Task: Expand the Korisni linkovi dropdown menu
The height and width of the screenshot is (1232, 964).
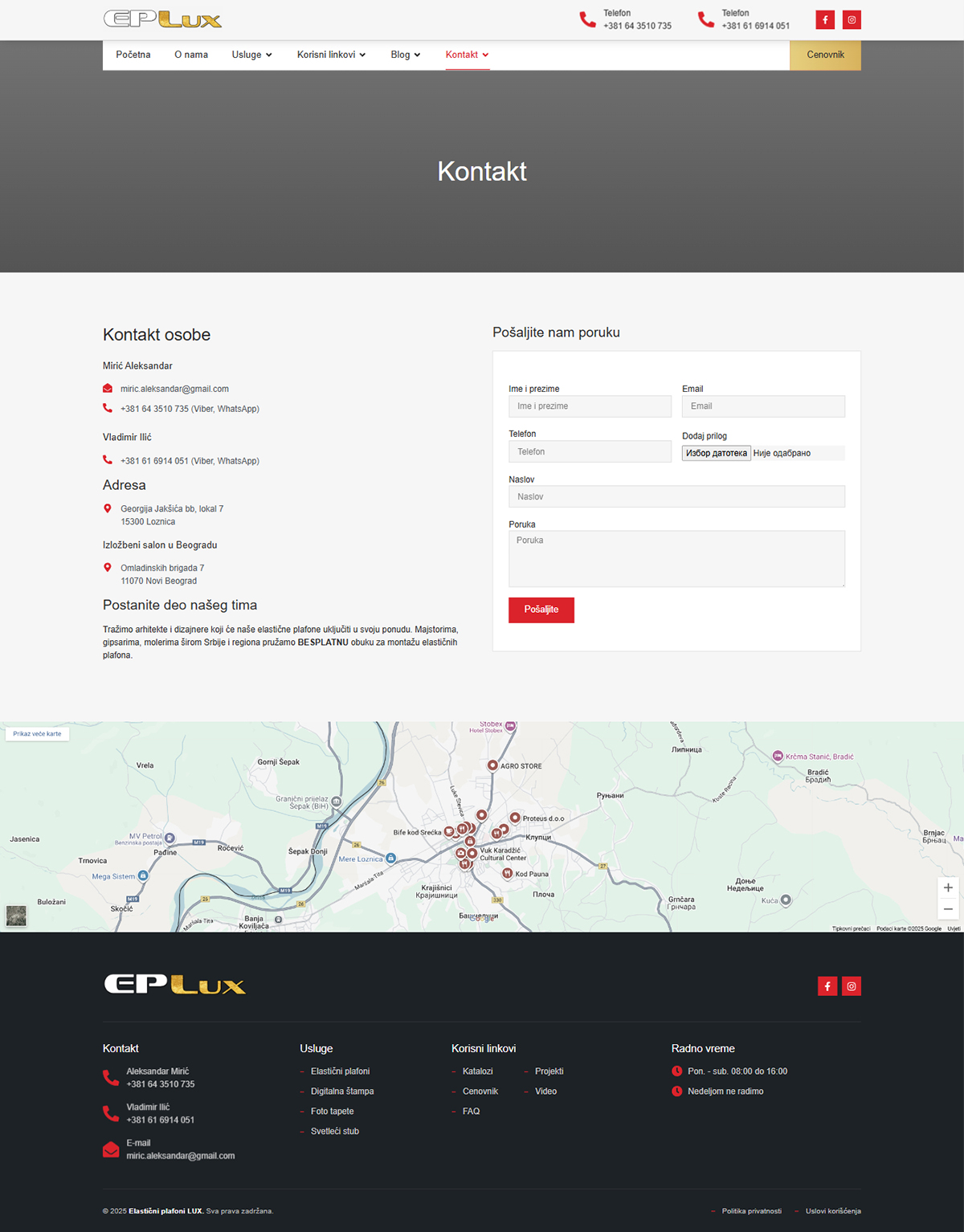Action: pyautogui.click(x=332, y=55)
